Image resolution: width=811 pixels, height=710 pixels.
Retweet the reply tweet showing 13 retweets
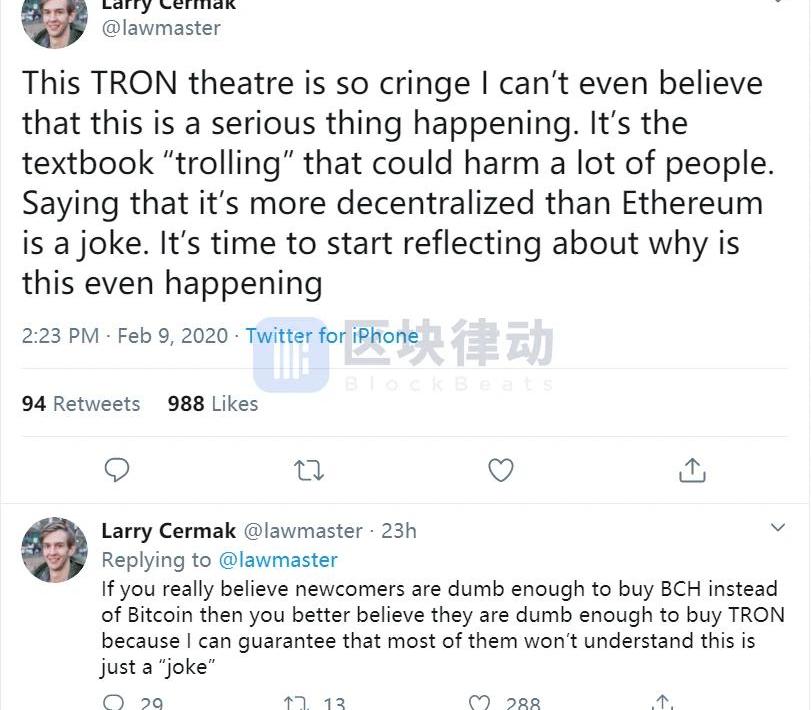295,702
